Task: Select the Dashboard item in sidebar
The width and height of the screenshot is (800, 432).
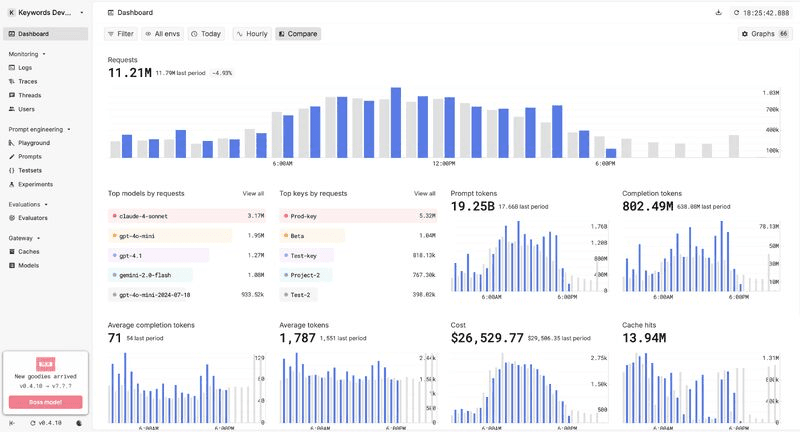Action: 33,34
